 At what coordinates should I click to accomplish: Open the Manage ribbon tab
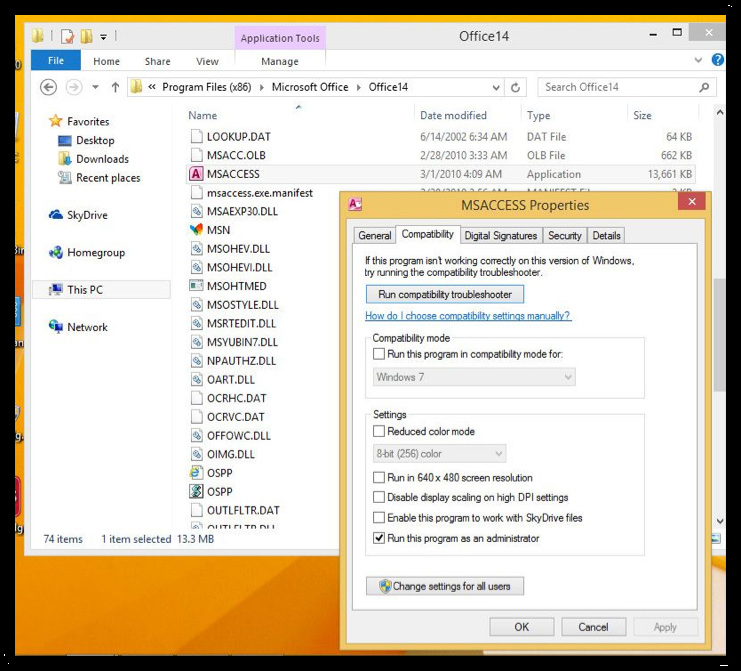click(x=280, y=61)
